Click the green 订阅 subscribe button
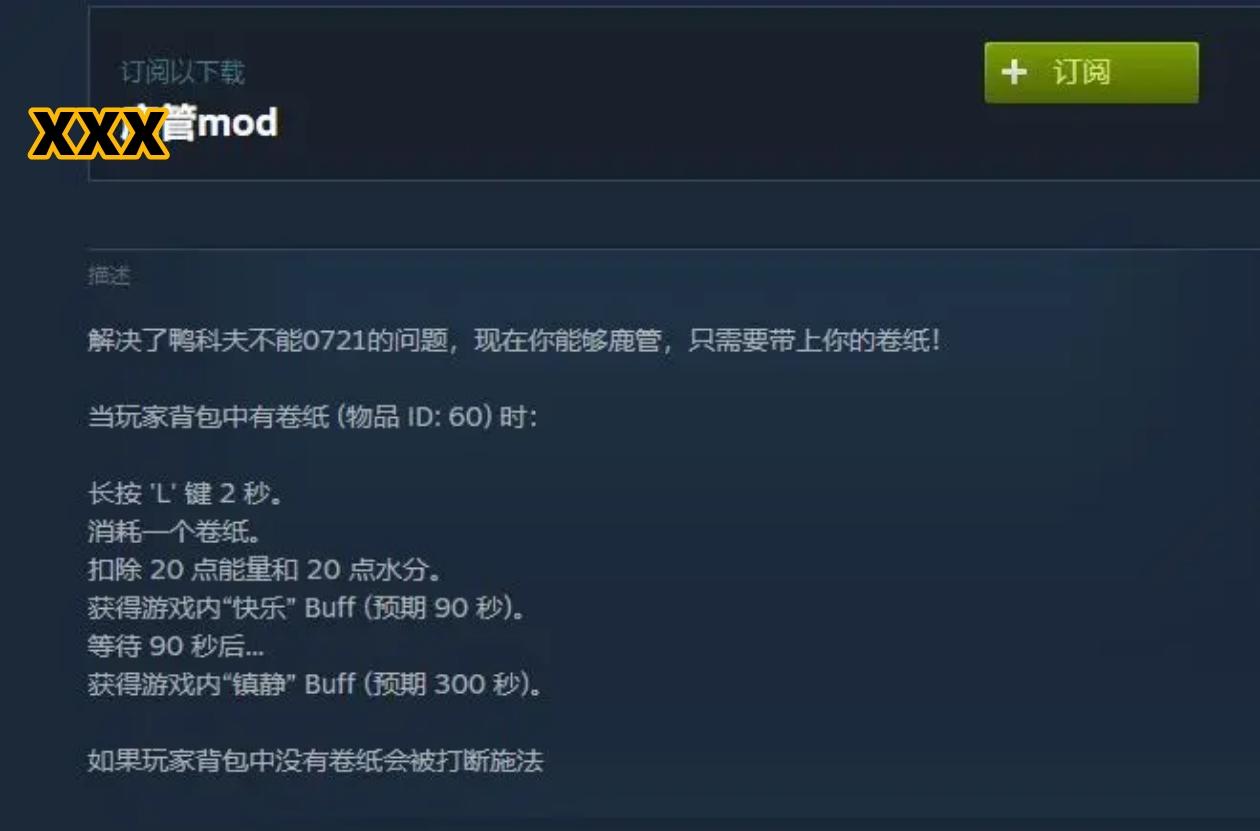1260x831 pixels. tap(1091, 72)
